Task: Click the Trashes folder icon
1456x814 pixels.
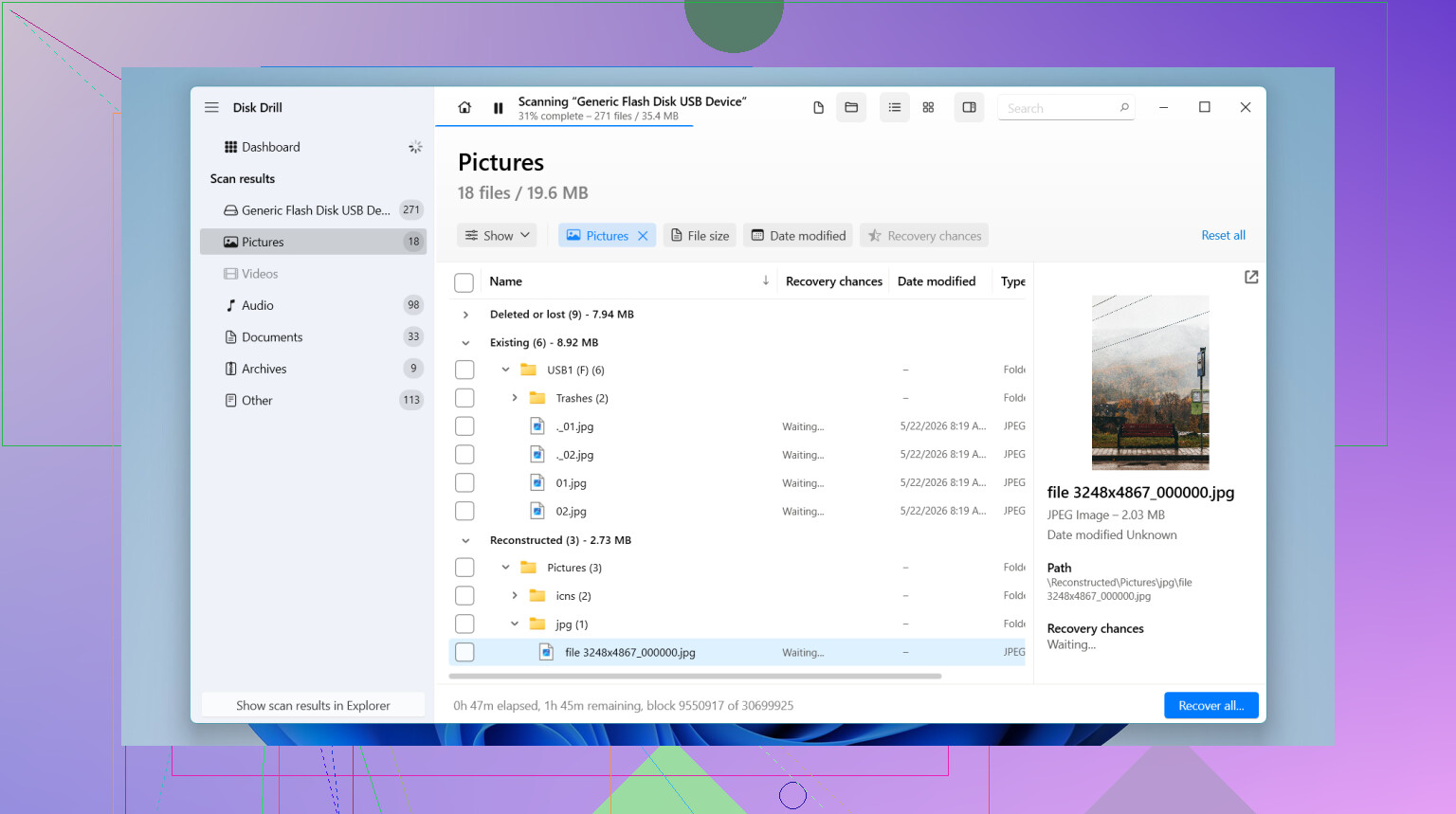Action: pos(537,398)
